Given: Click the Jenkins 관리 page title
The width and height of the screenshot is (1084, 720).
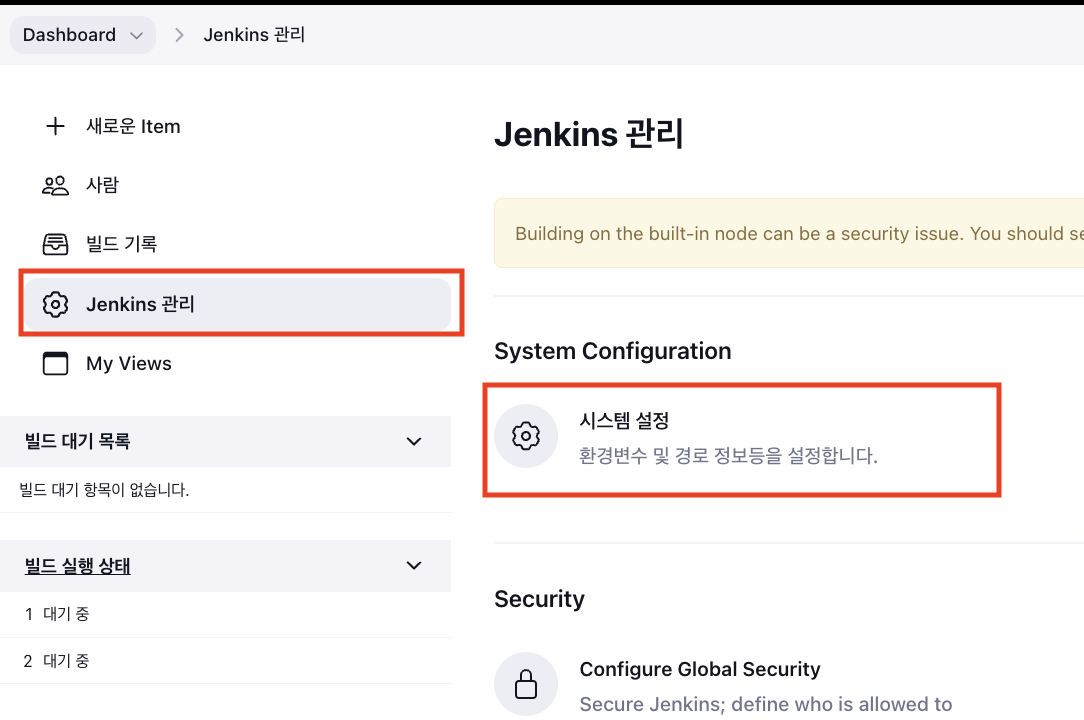Looking at the screenshot, I should pyautogui.click(x=589, y=133).
